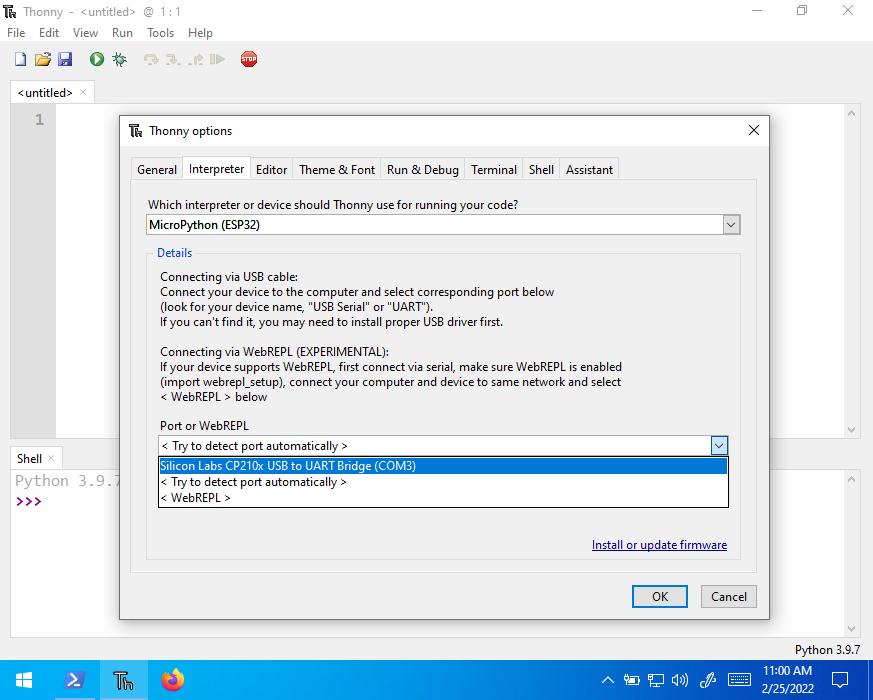
Task: Close the untitled editor tab
Action: 83,92
